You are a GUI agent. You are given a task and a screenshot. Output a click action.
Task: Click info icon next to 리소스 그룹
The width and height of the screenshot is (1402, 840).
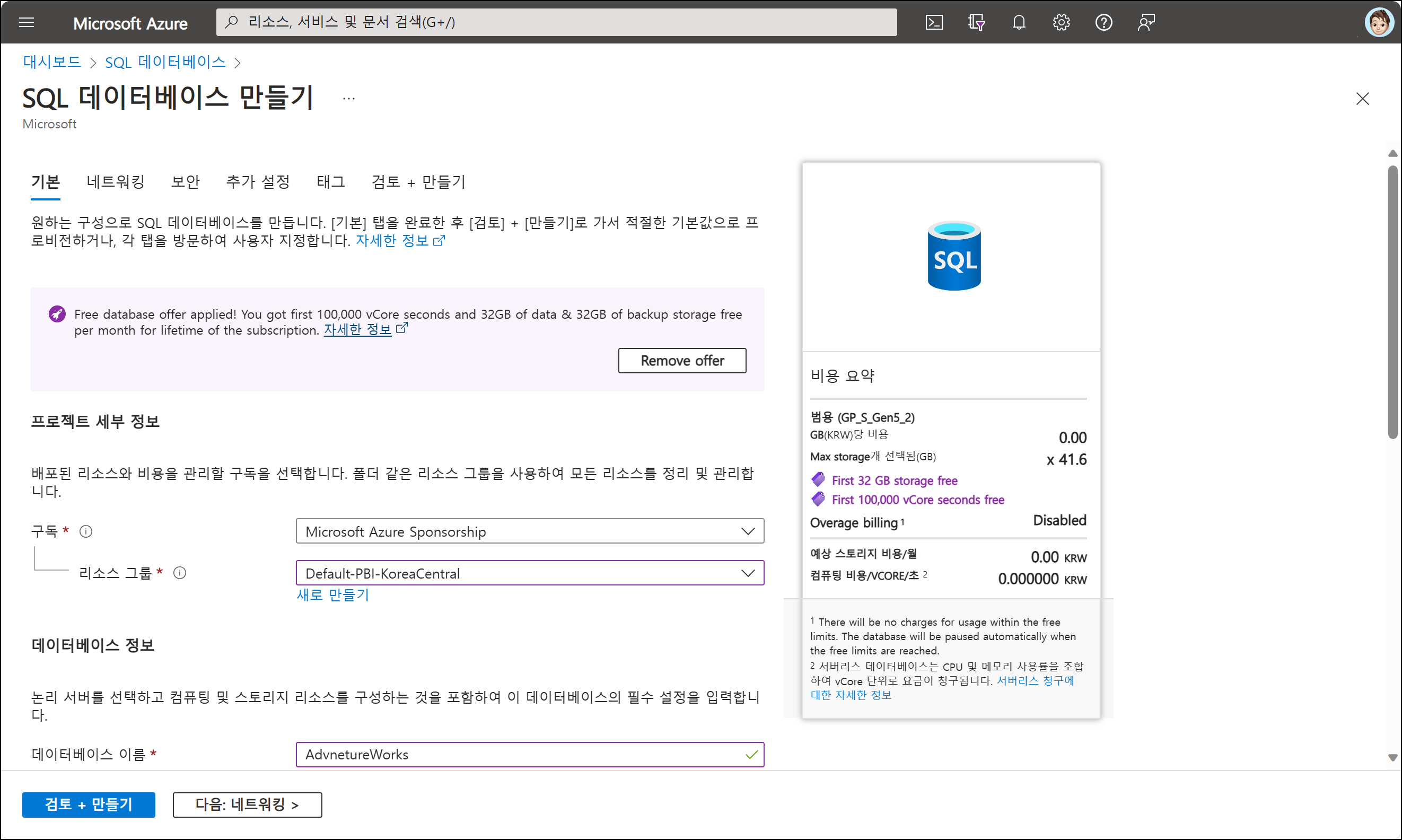tap(179, 573)
